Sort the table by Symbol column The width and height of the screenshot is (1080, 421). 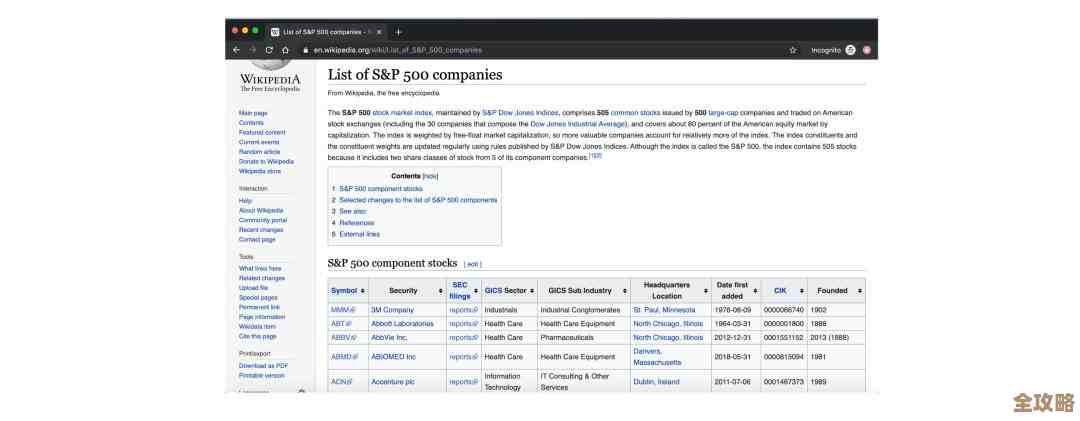pyautogui.click(x=348, y=291)
